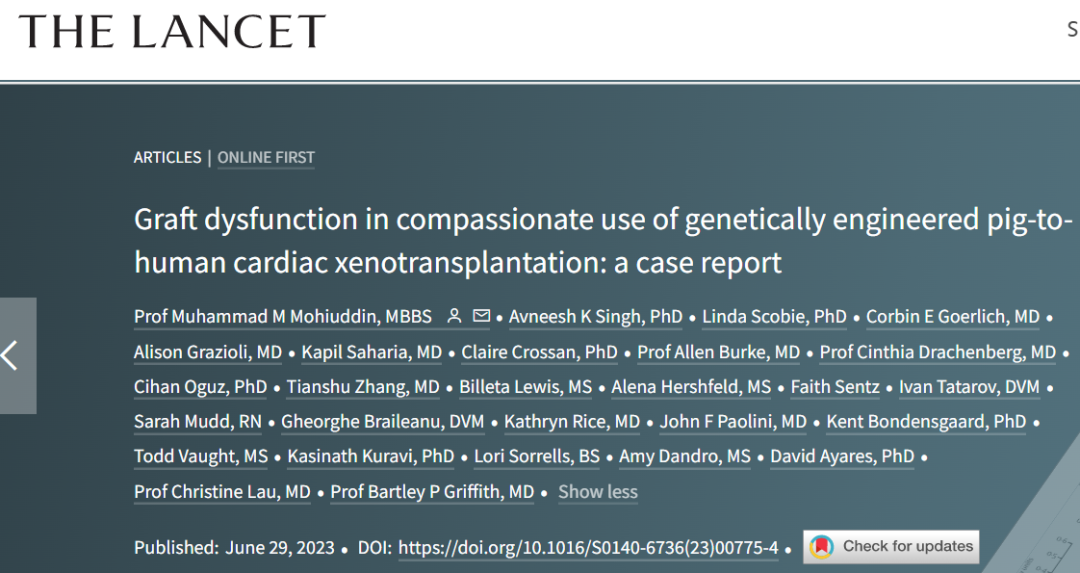This screenshot has width=1080, height=573.
Task: Click the Check for updates button
Action: pyautogui.click(x=891, y=547)
